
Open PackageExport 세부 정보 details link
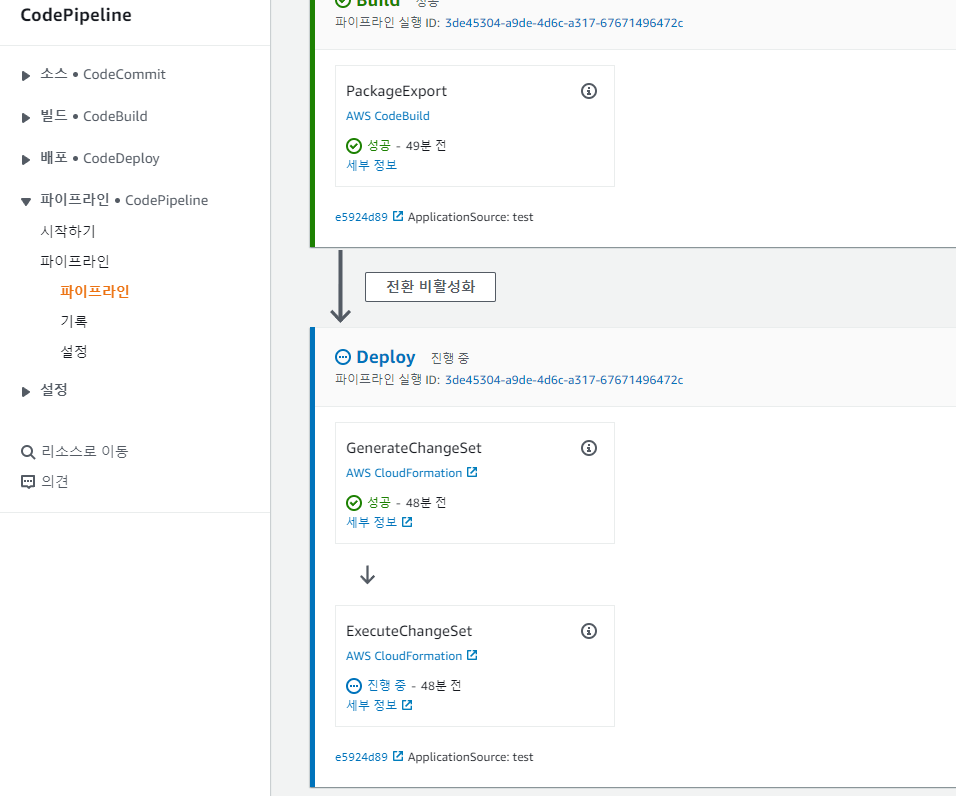[x=371, y=165]
